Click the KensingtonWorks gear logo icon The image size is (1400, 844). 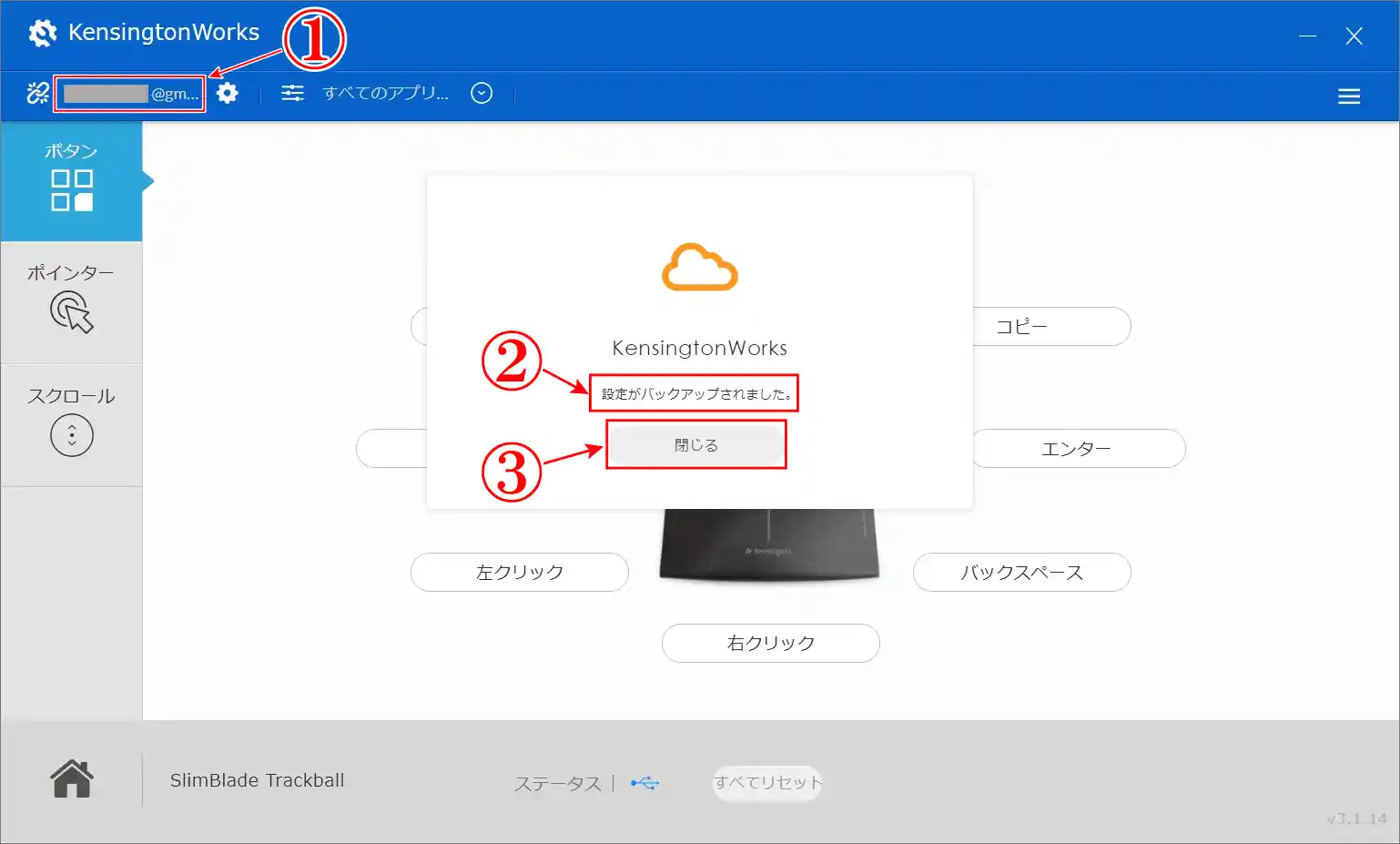pyautogui.click(x=42, y=33)
